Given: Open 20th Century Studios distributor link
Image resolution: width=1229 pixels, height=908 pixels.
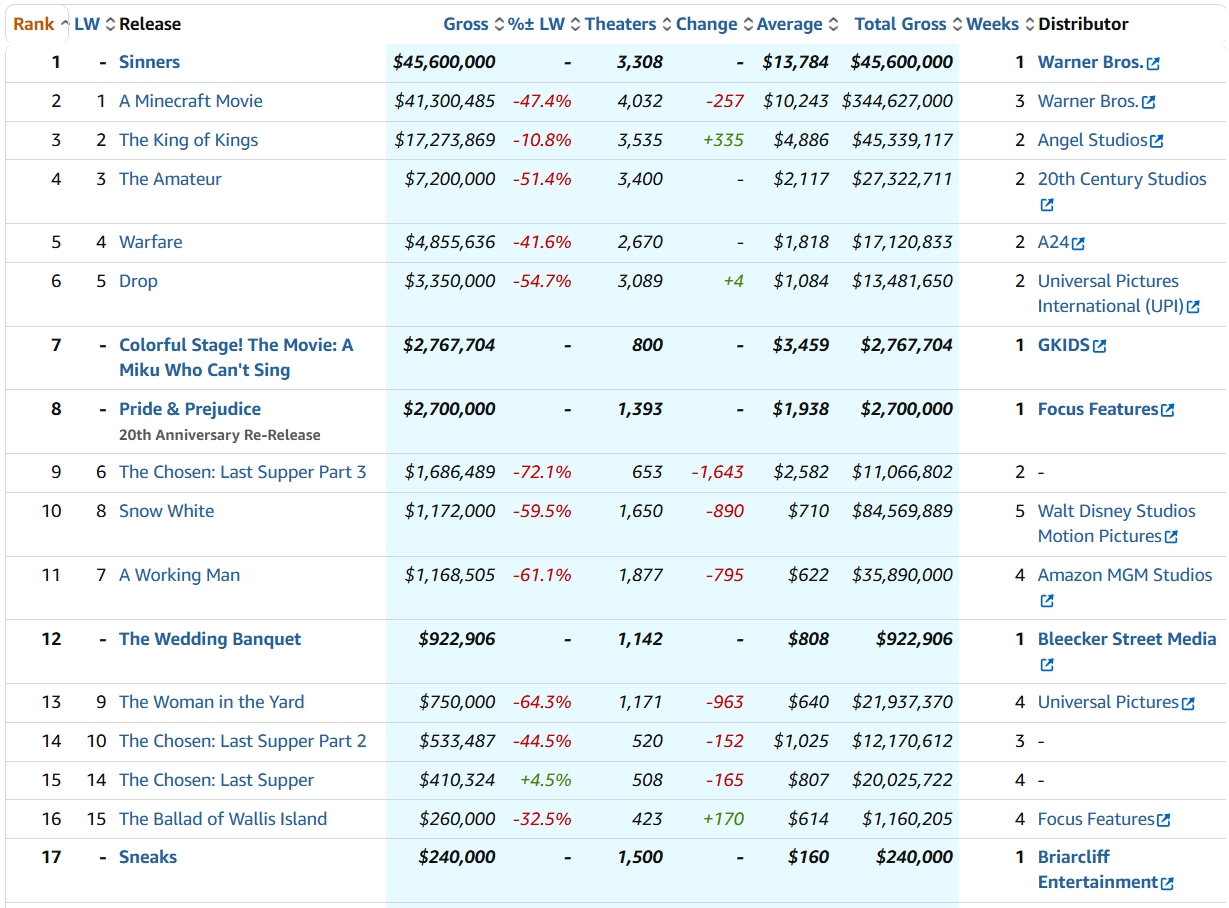Looking at the screenshot, I should tap(1122, 179).
